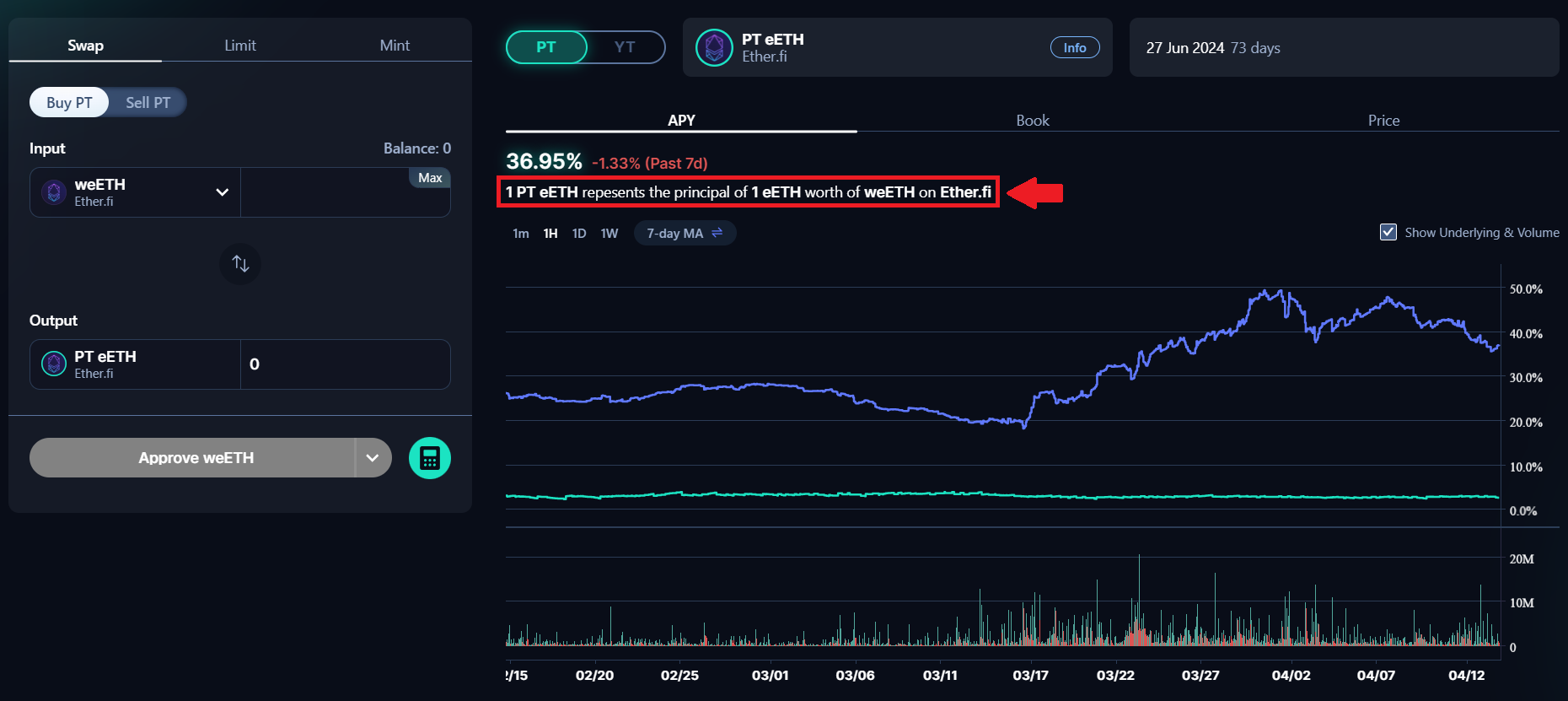Click the PT eETH Ether.fi header logo
The image size is (1568, 701).
714,47
